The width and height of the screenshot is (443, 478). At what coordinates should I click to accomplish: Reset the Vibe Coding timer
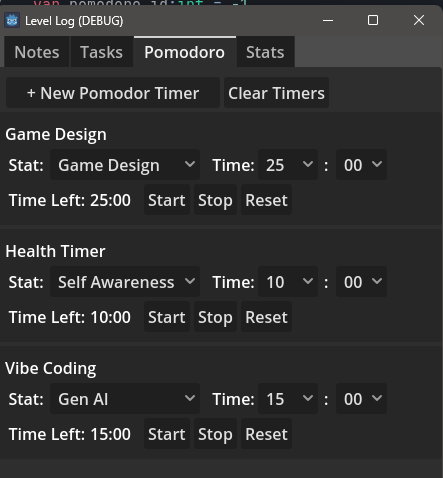266,434
